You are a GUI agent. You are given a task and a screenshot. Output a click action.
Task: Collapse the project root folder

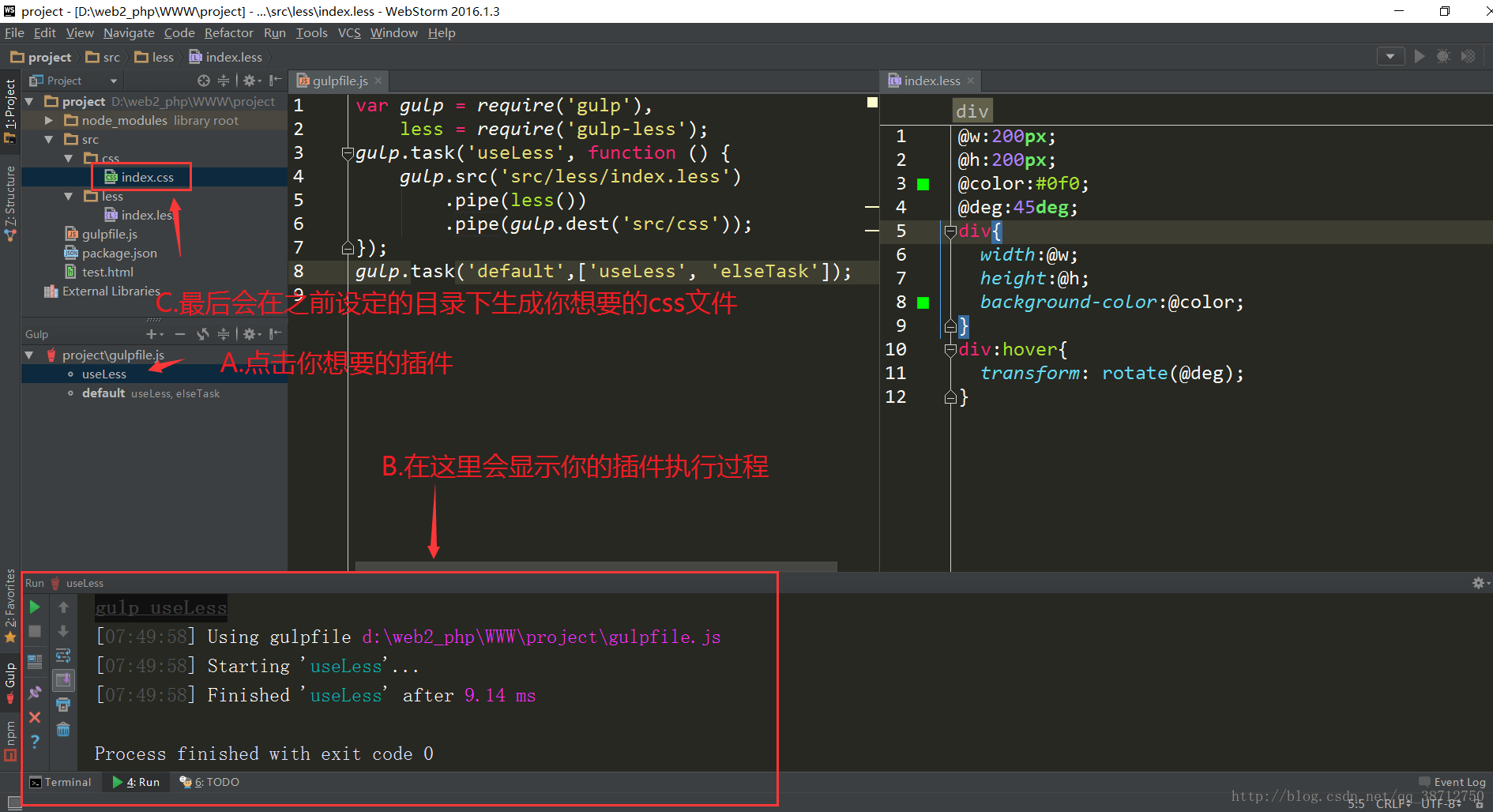(x=30, y=101)
